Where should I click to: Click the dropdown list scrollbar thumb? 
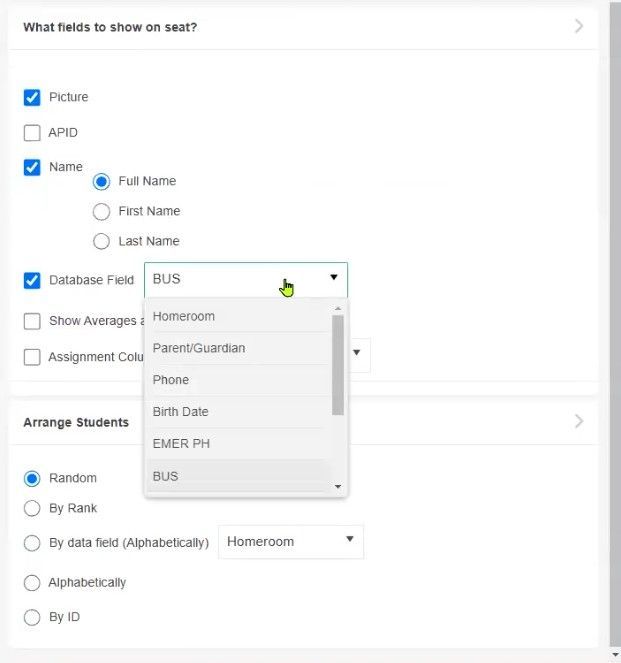(338, 365)
